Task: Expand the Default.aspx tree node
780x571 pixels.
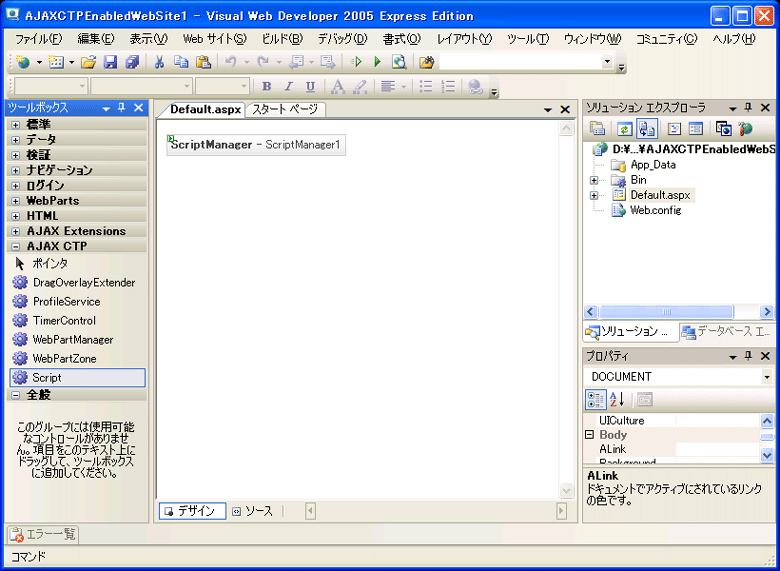Action: pos(593,195)
